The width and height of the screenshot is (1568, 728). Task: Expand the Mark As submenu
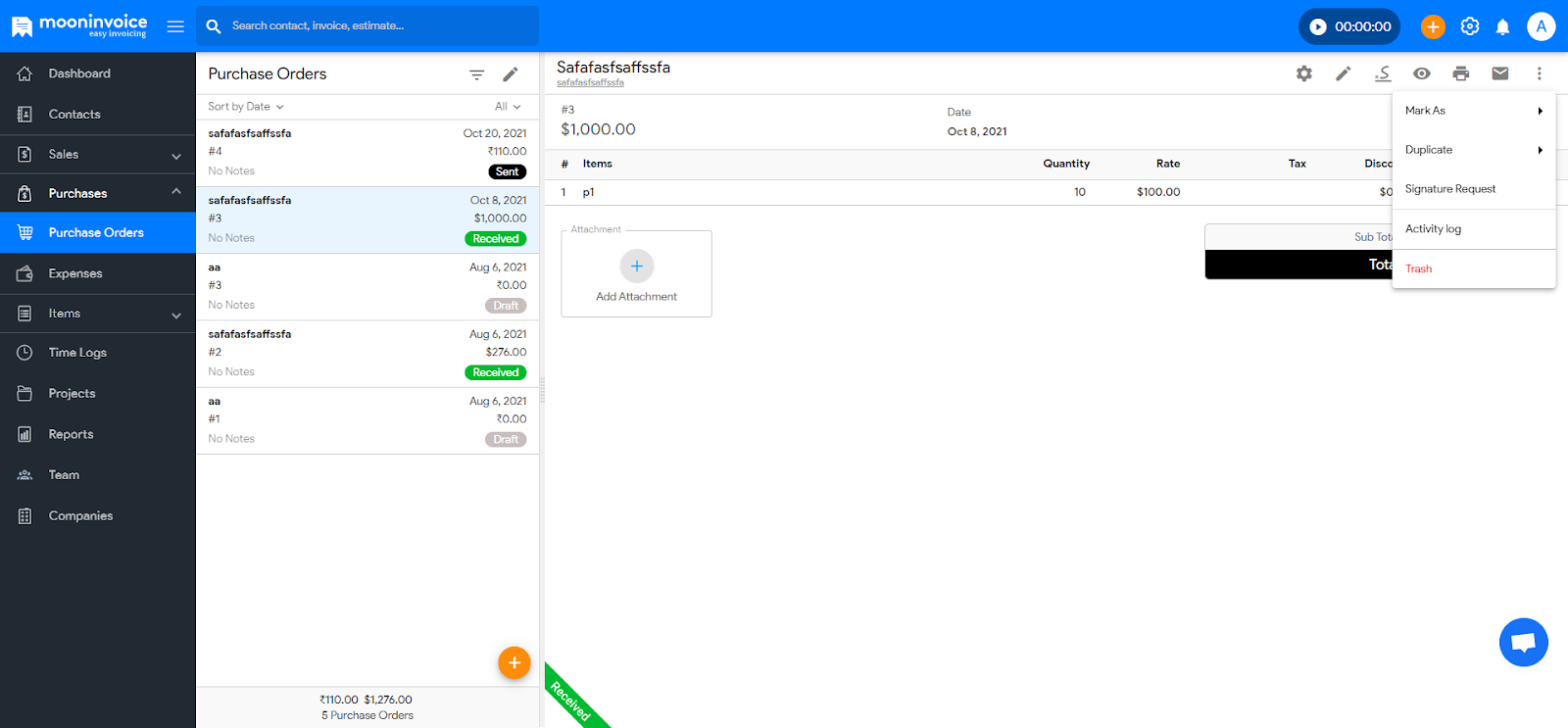pyautogui.click(x=1474, y=111)
